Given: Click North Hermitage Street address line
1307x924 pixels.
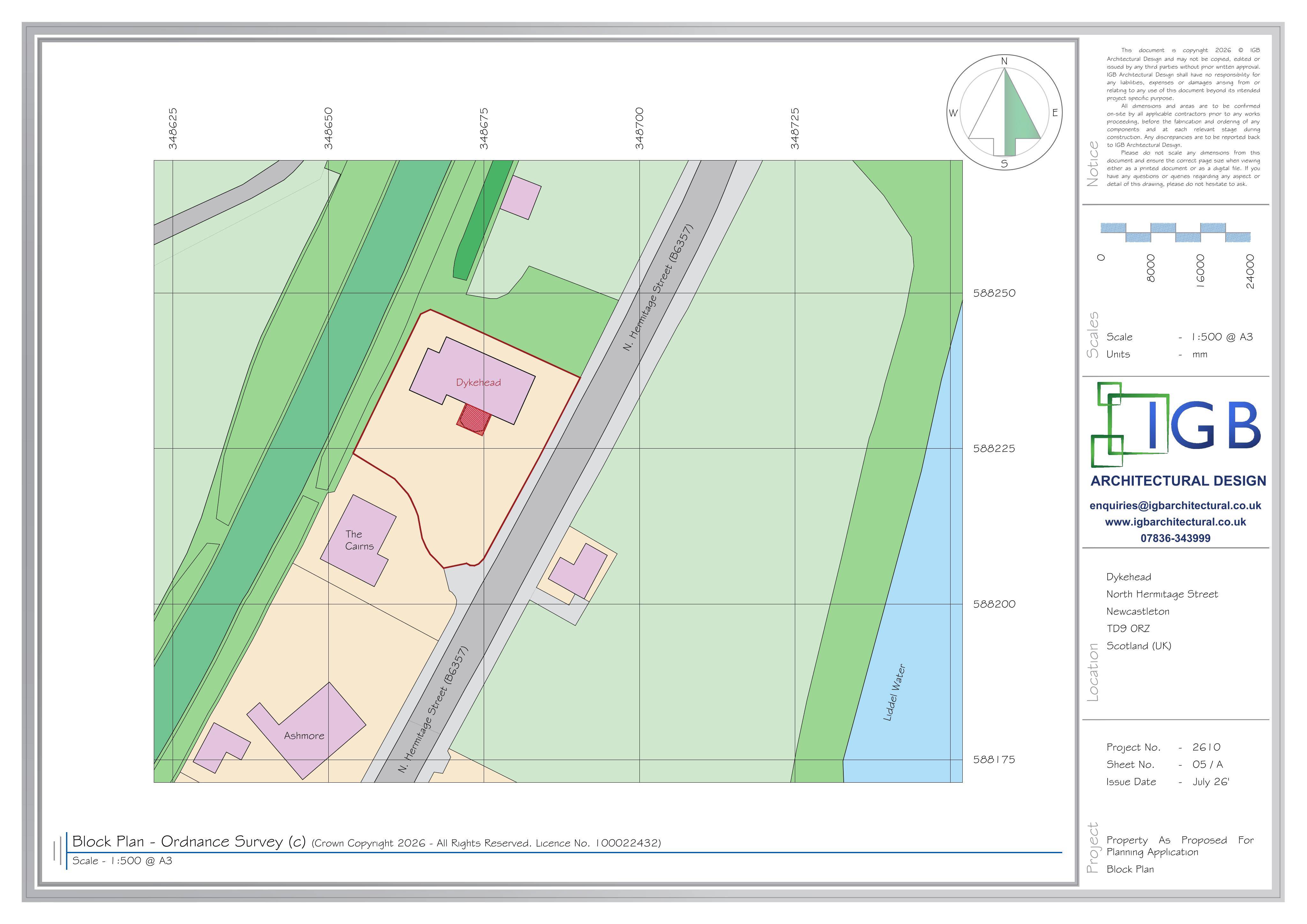Looking at the screenshot, I should click(x=1162, y=594).
